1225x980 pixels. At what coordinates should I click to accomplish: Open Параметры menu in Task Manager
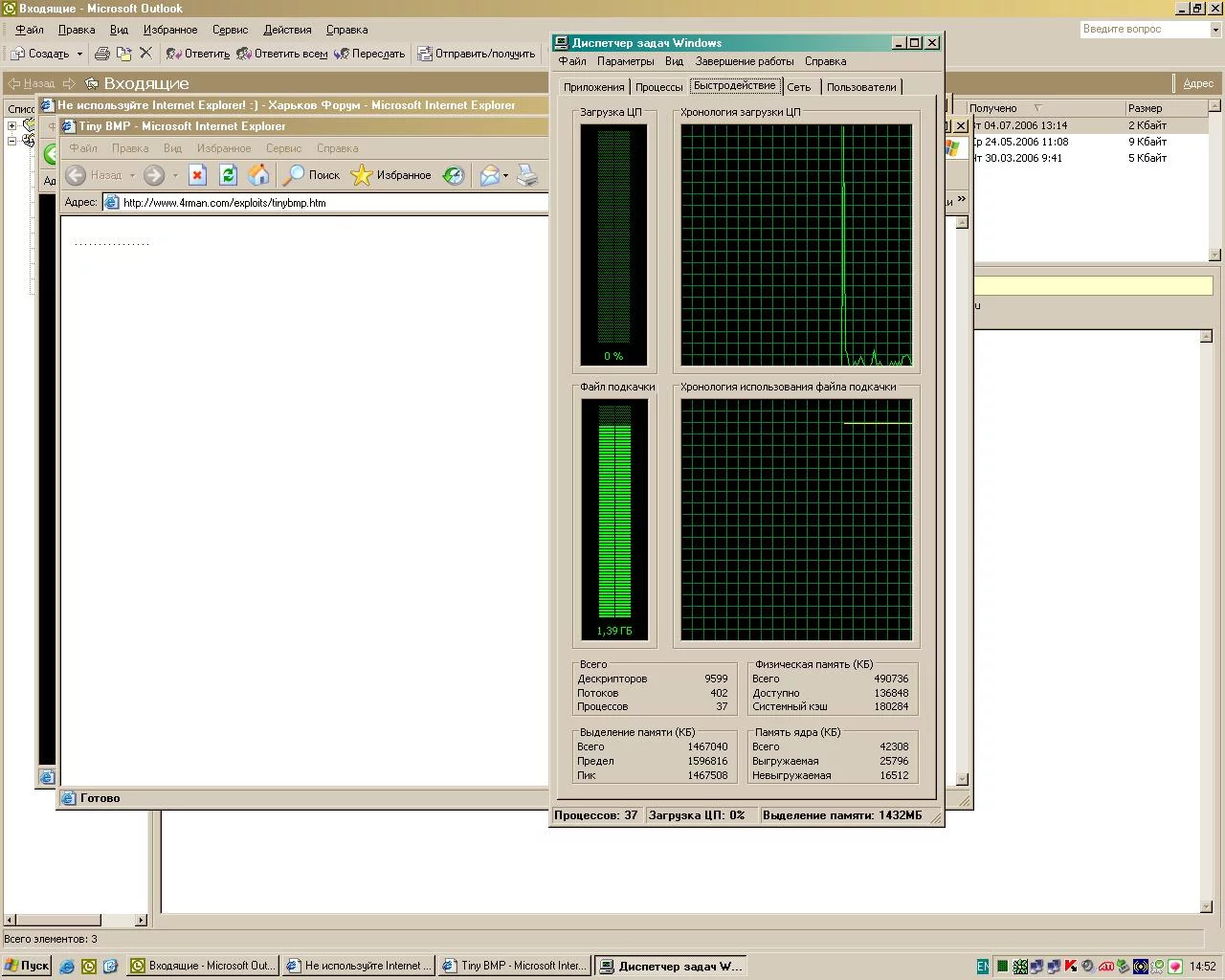[x=625, y=61]
